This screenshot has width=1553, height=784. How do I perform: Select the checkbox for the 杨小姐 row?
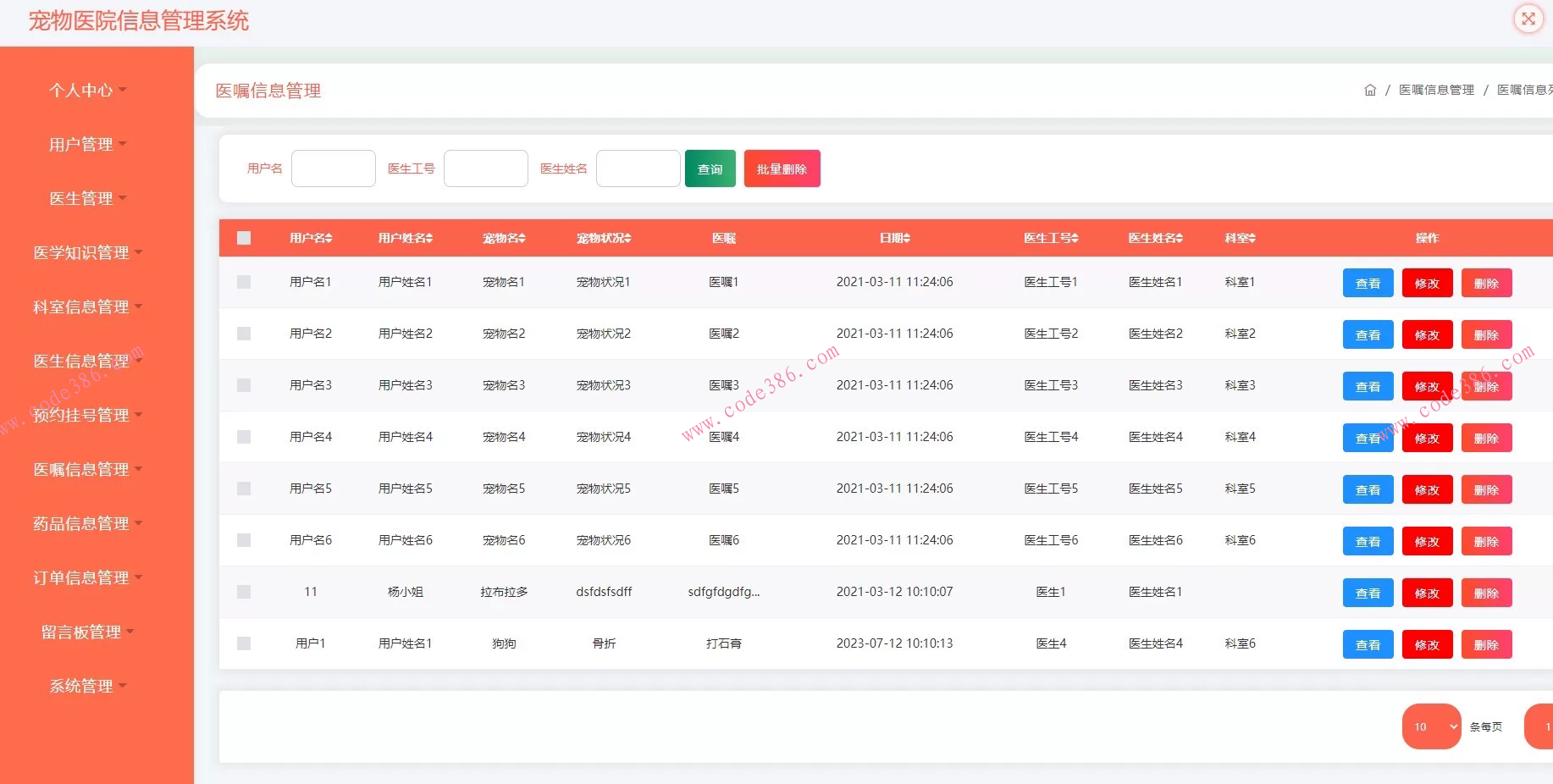[x=244, y=592]
